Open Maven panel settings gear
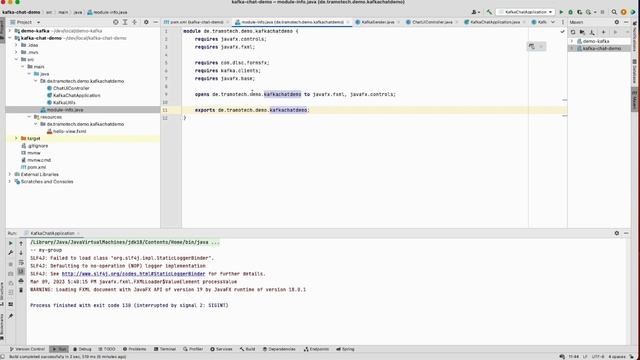 (616, 22)
